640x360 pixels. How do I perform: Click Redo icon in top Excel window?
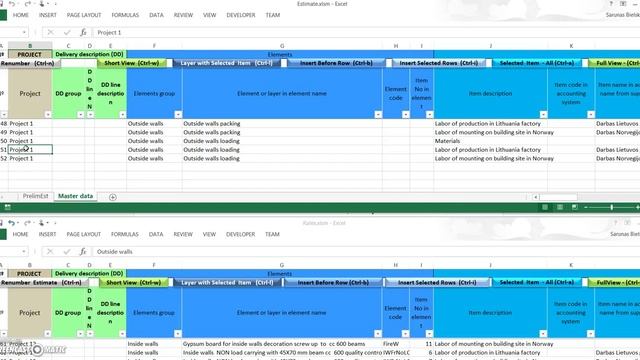27,4
